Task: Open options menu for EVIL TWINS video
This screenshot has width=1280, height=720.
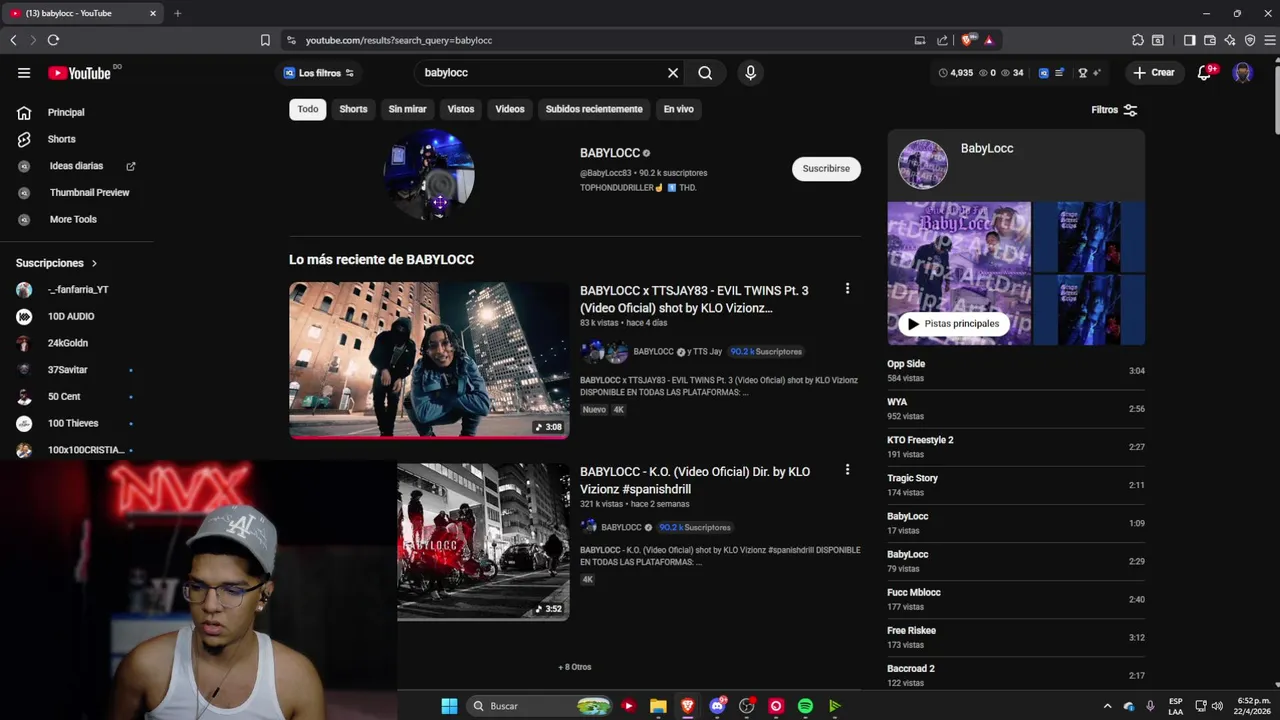Action: pyautogui.click(x=847, y=288)
